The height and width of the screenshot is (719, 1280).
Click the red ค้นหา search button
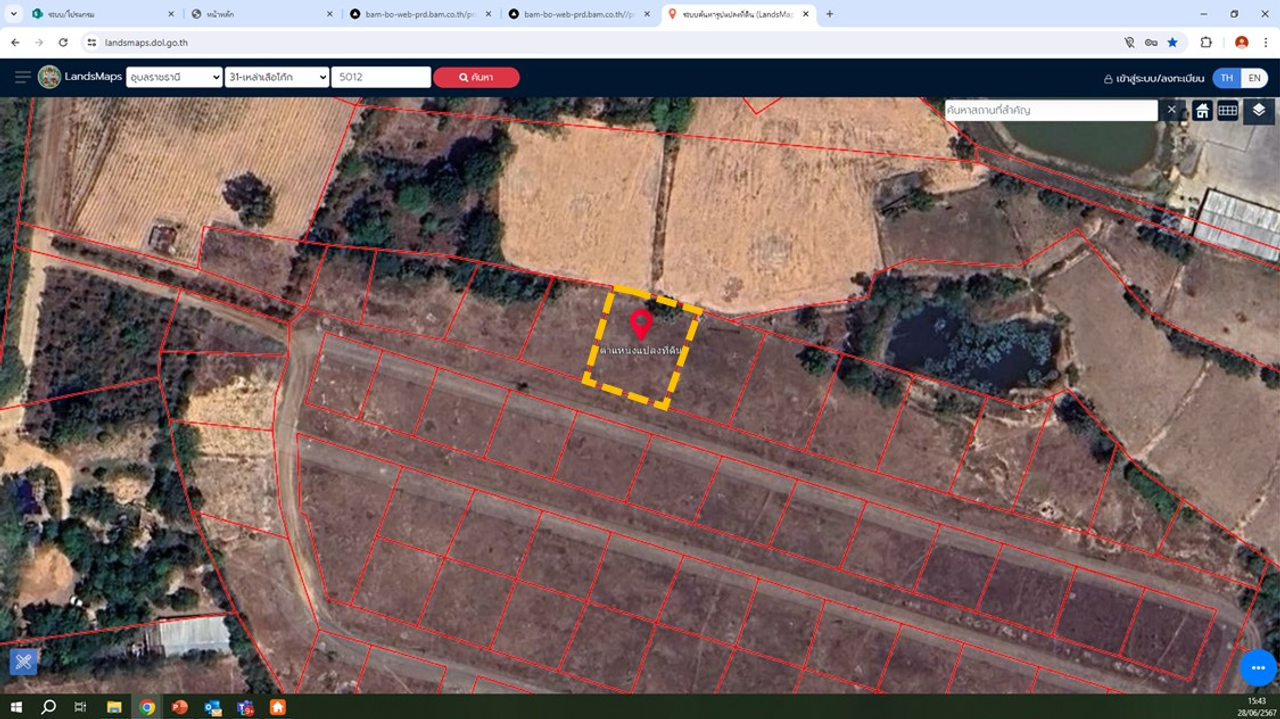click(476, 77)
